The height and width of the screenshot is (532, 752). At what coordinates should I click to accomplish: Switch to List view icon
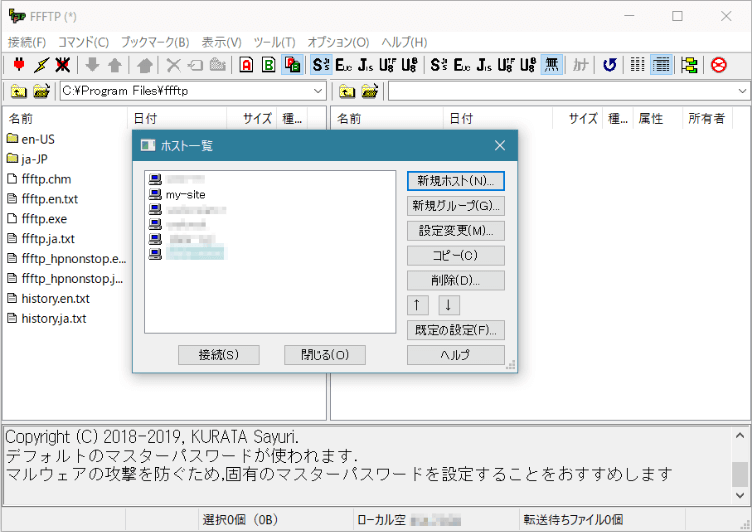(x=637, y=65)
